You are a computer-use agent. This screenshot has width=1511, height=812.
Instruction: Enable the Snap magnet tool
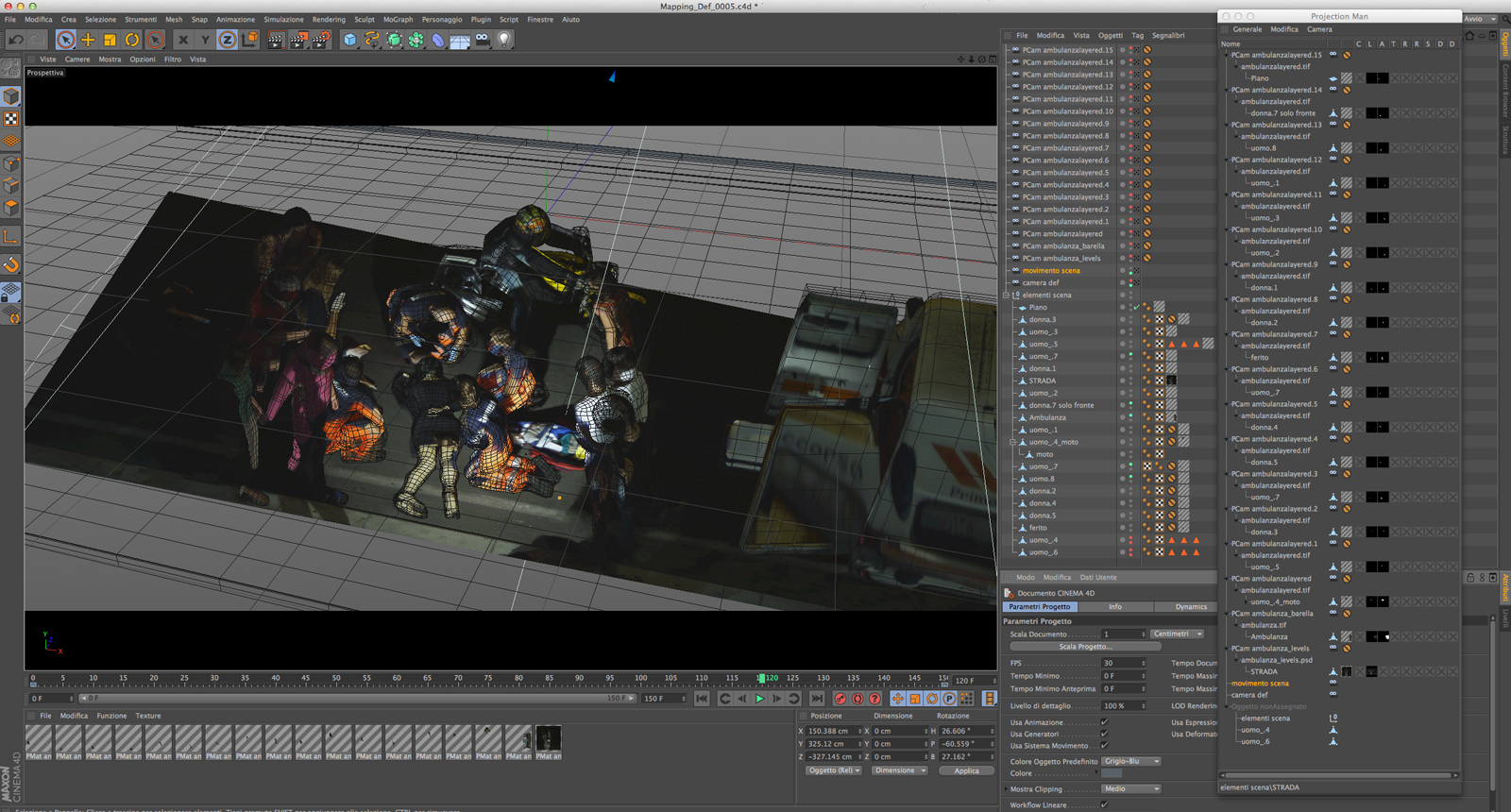tap(11, 264)
